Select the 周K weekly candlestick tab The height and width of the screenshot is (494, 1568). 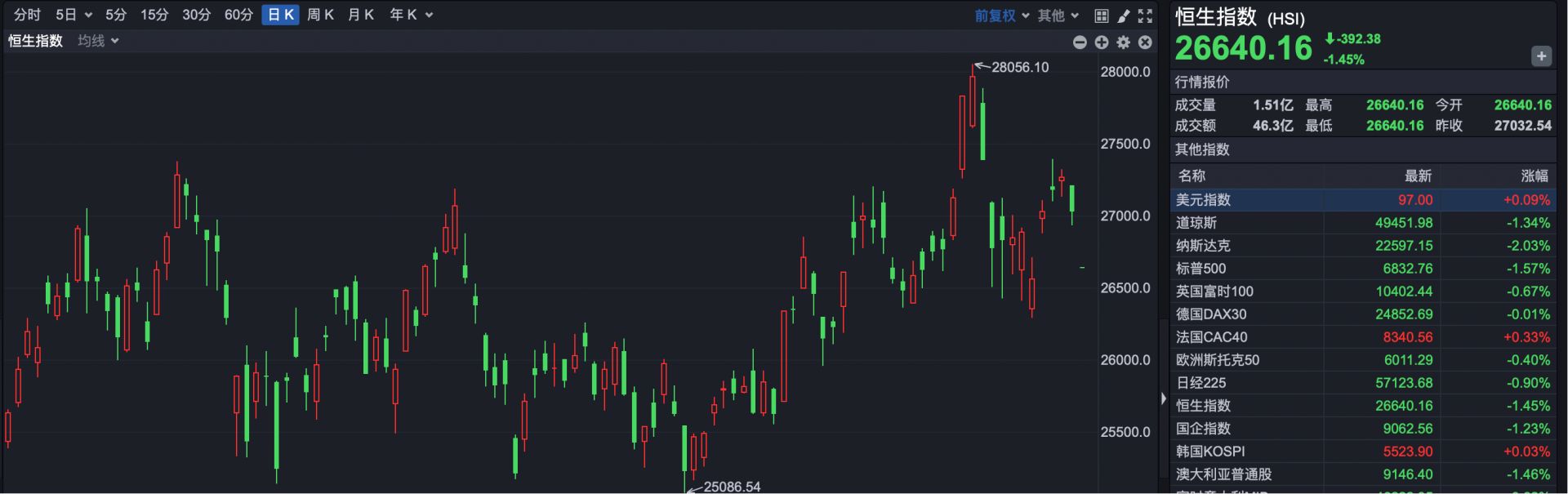320,15
